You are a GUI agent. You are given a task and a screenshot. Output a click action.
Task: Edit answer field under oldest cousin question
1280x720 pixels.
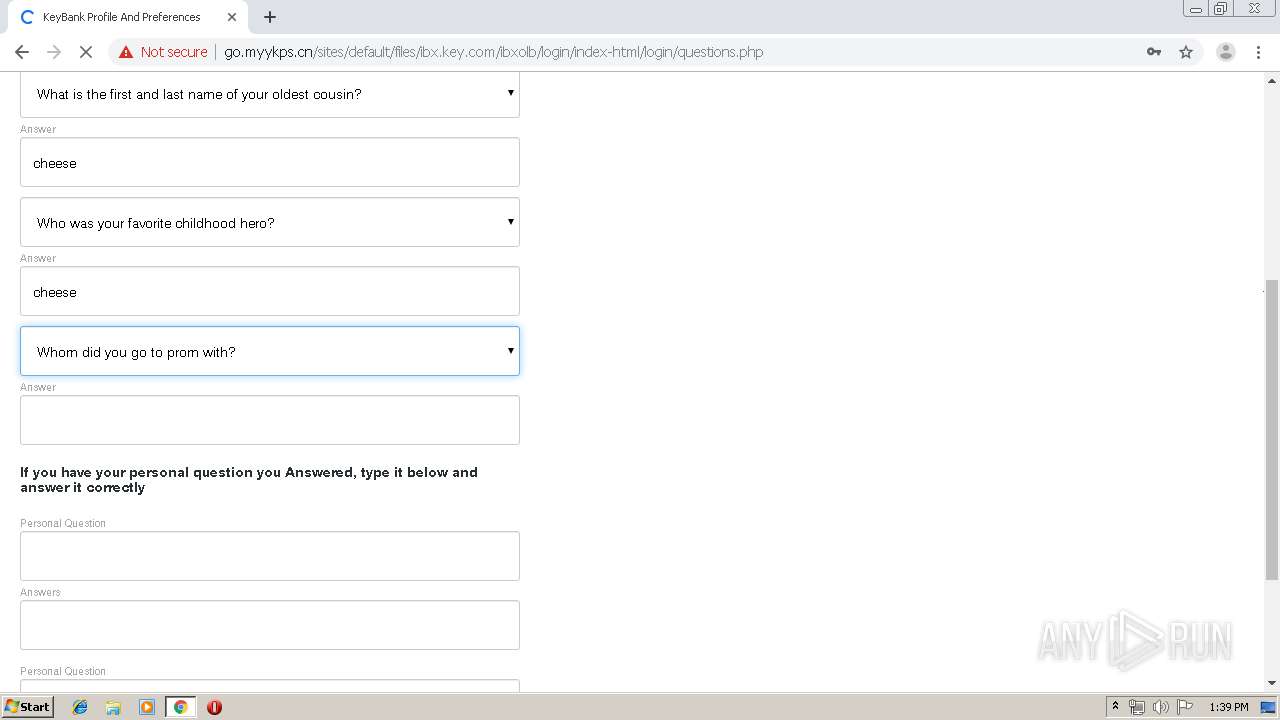[x=270, y=162]
